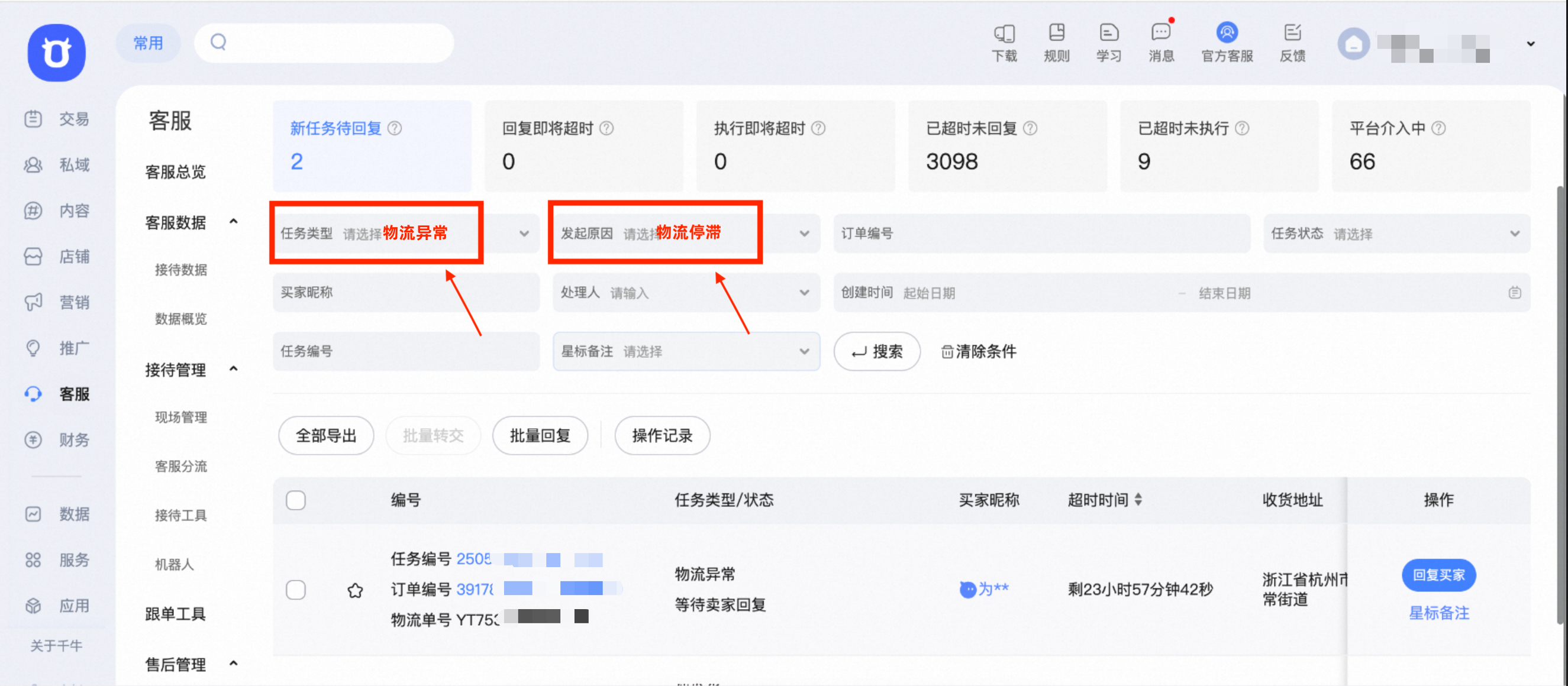Viewport: 1568px width, 686px height.
Task: Click the 回复买家 button
Action: [1438, 574]
